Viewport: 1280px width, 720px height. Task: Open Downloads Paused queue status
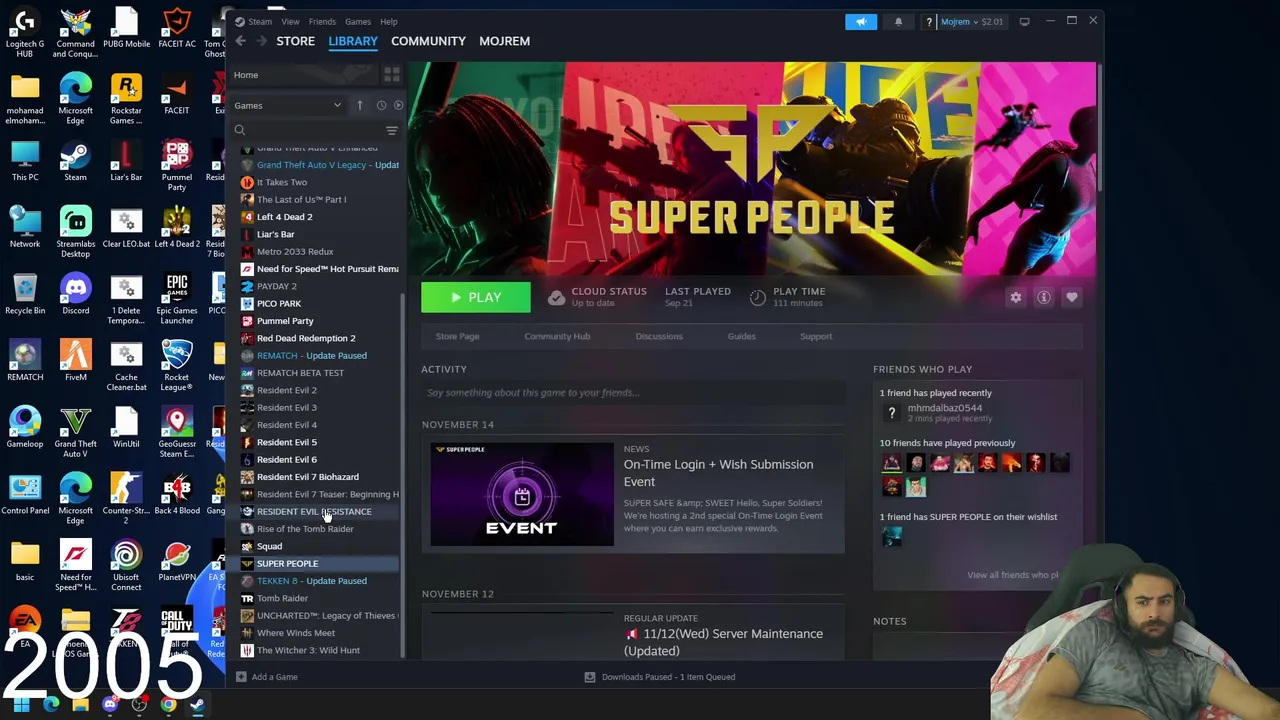(660, 677)
